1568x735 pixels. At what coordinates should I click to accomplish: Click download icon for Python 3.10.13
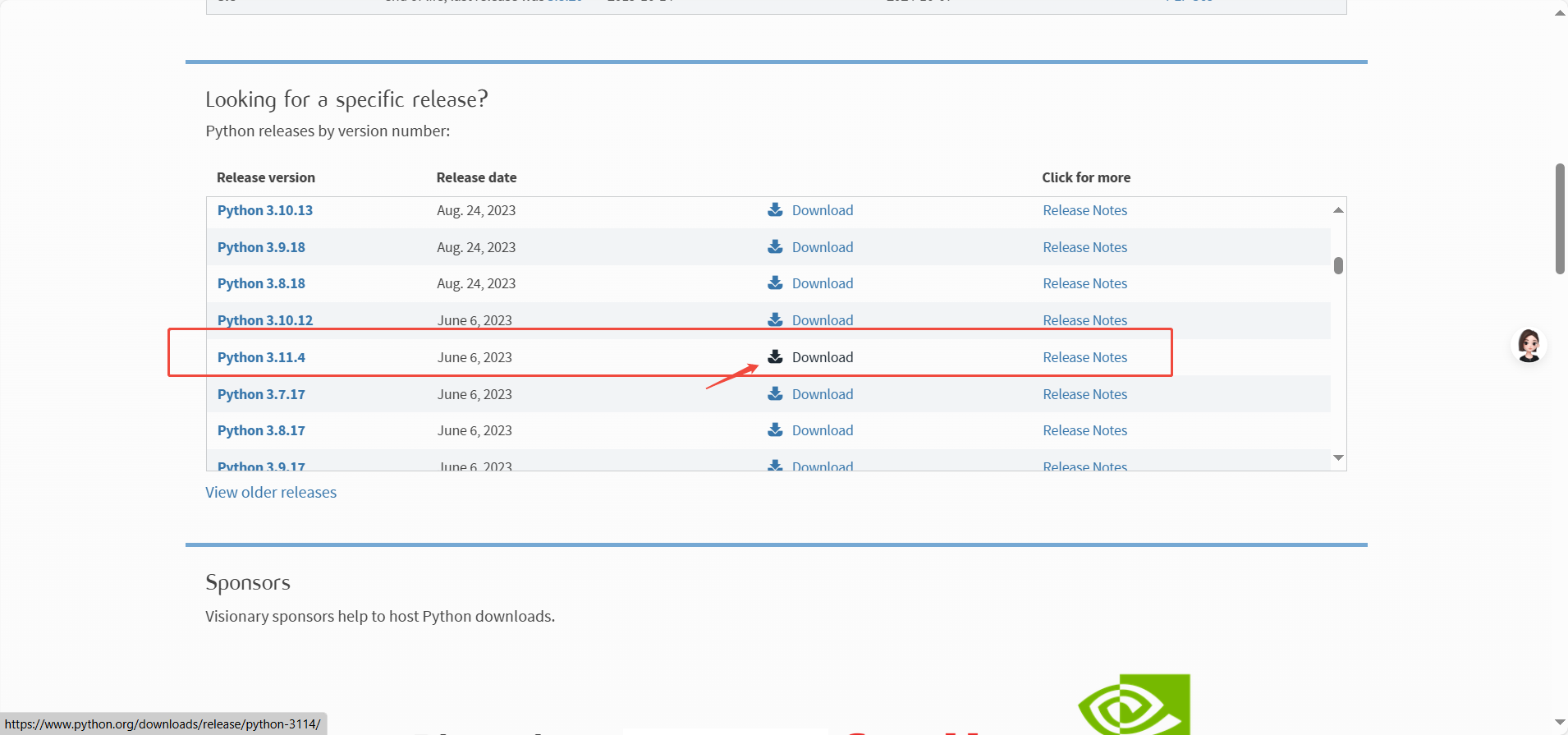775,209
